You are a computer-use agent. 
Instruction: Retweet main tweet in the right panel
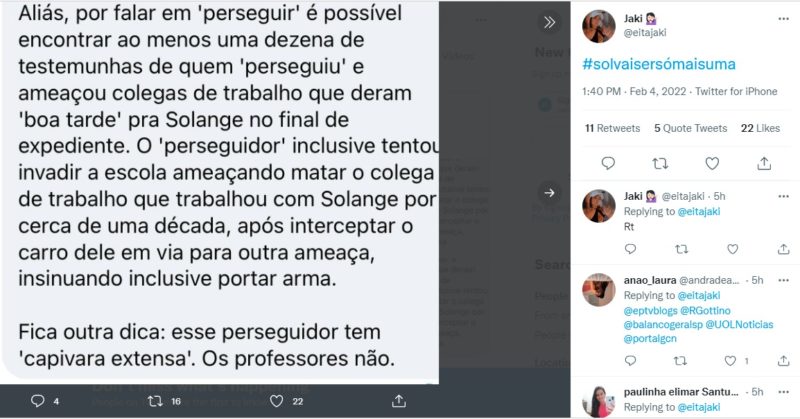[660, 163]
